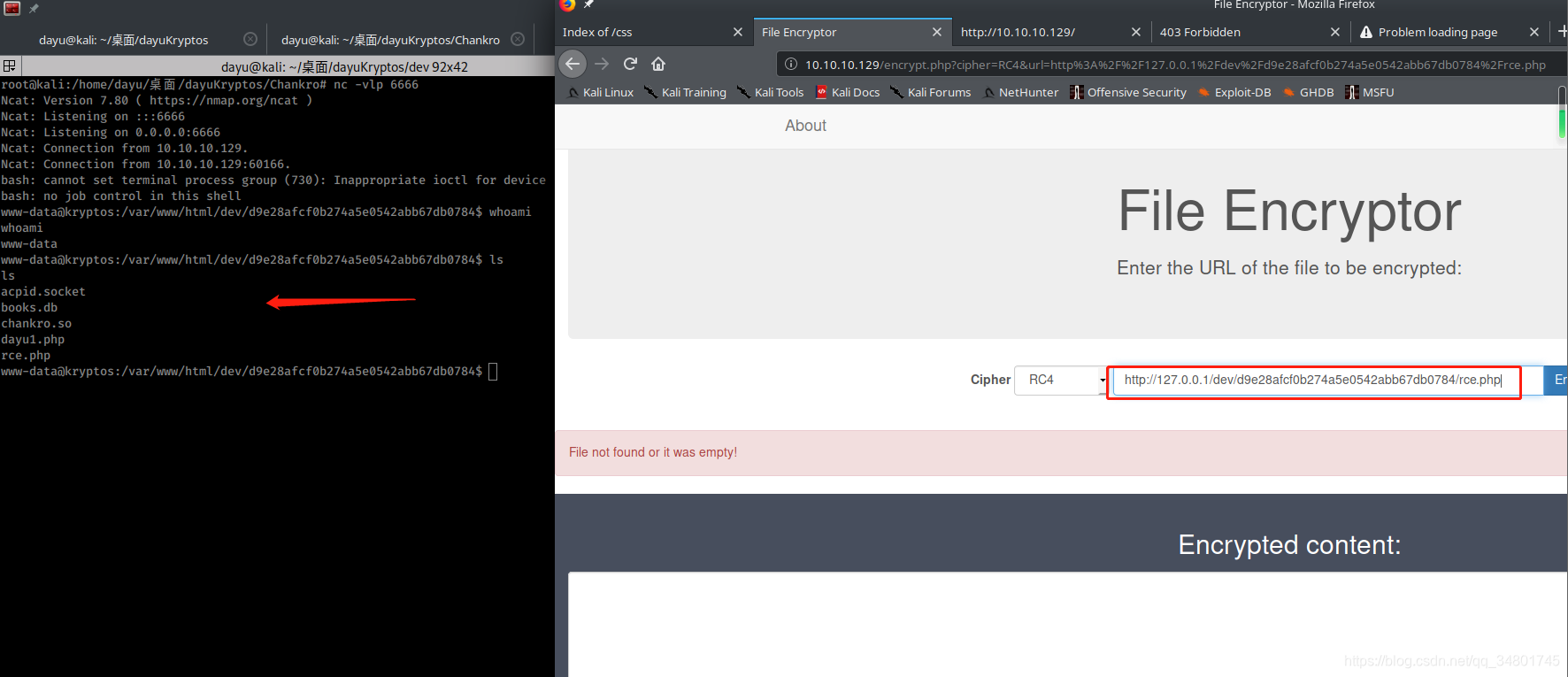Close the dayuKryptos terminal tab
1568x677 pixels.
[x=250, y=39]
